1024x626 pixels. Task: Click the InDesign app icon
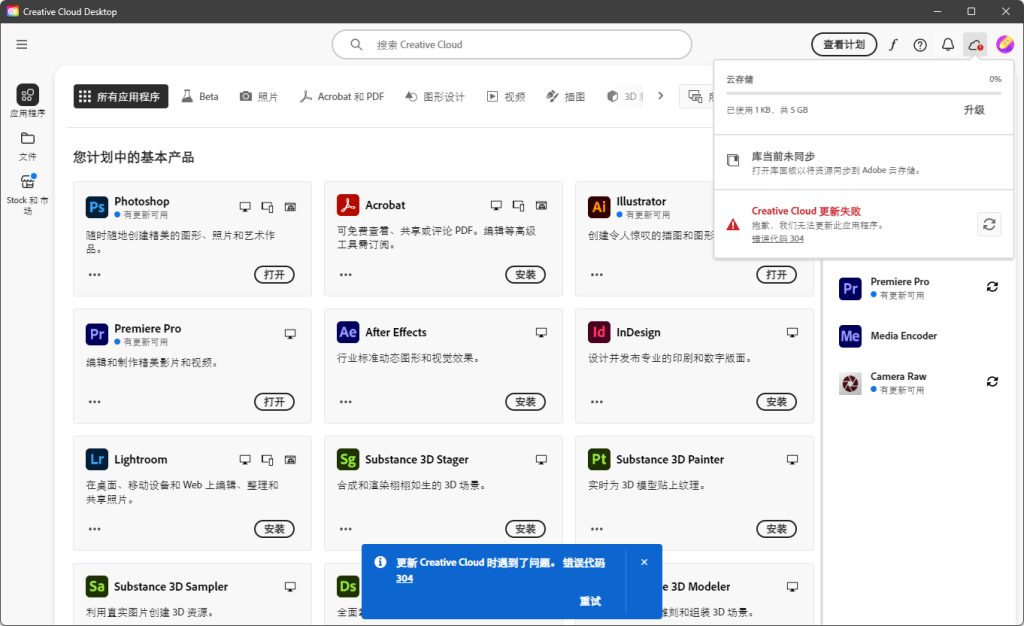coord(599,332)
